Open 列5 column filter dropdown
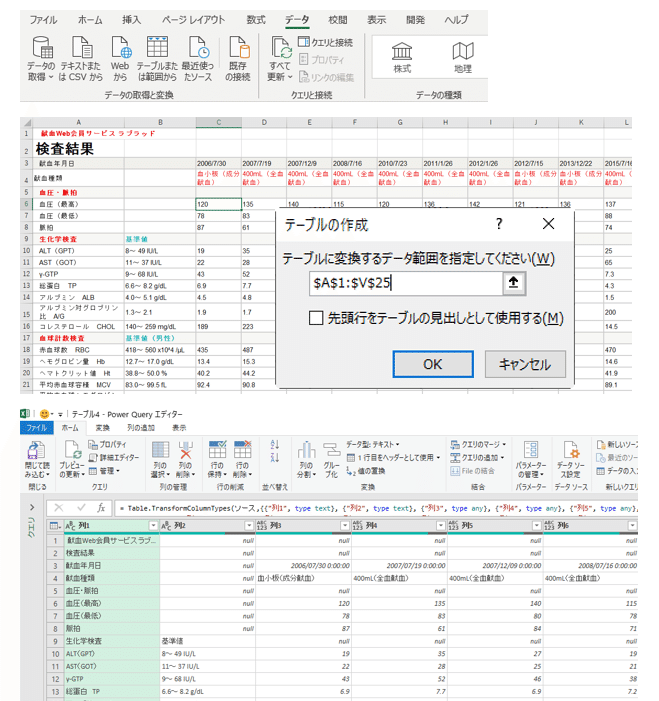The width and height of the screenshot is (659, 701). click(536, 526)
